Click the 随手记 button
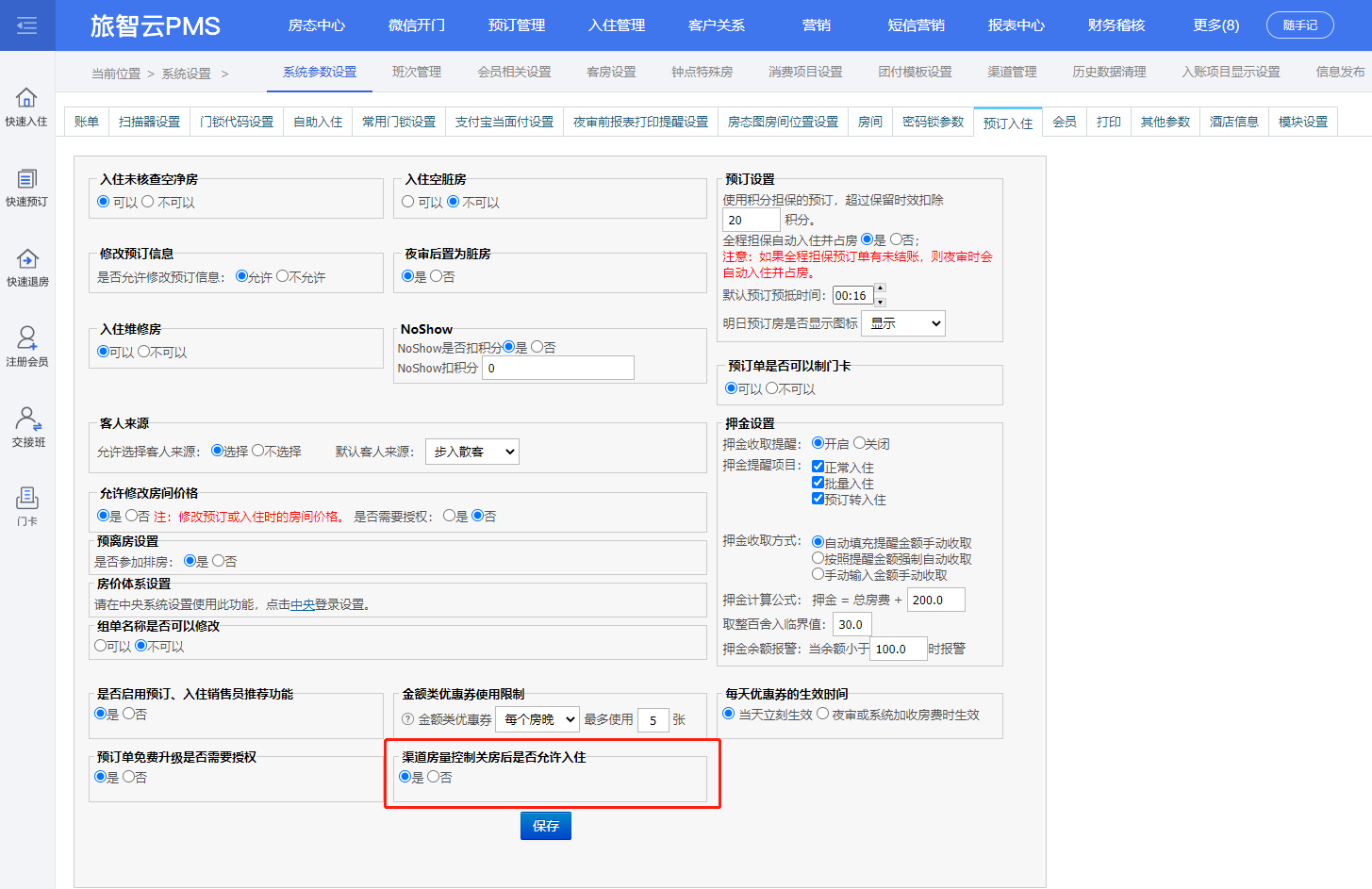This screenshot has height=889, width=1372. tap(1300, 25)
